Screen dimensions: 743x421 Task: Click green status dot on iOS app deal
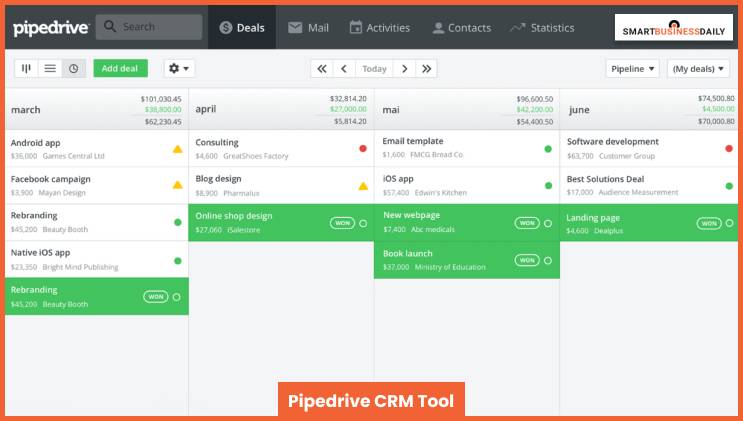(x=548, y=185)
